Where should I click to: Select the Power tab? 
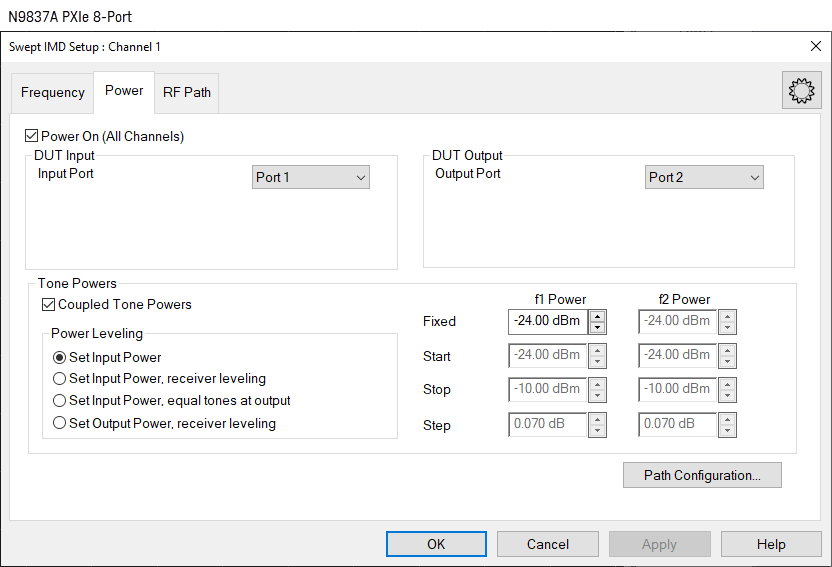[124, 90]
